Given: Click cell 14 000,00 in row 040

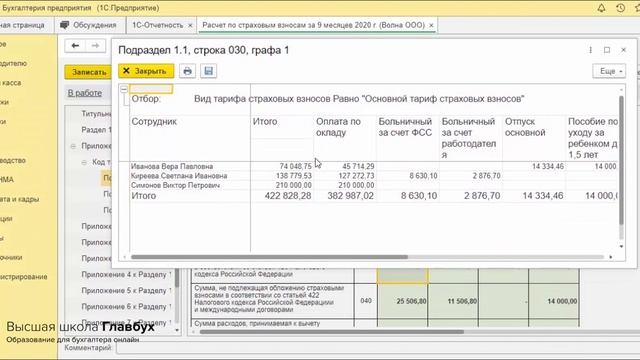Looking at the screenshot, I should [x=553, y=301].
